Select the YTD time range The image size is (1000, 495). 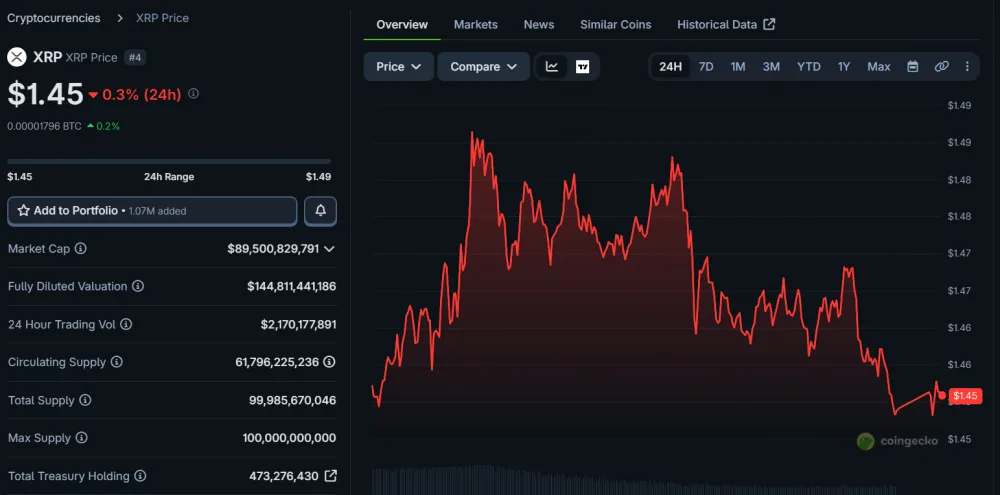click(x=809, y=66)
